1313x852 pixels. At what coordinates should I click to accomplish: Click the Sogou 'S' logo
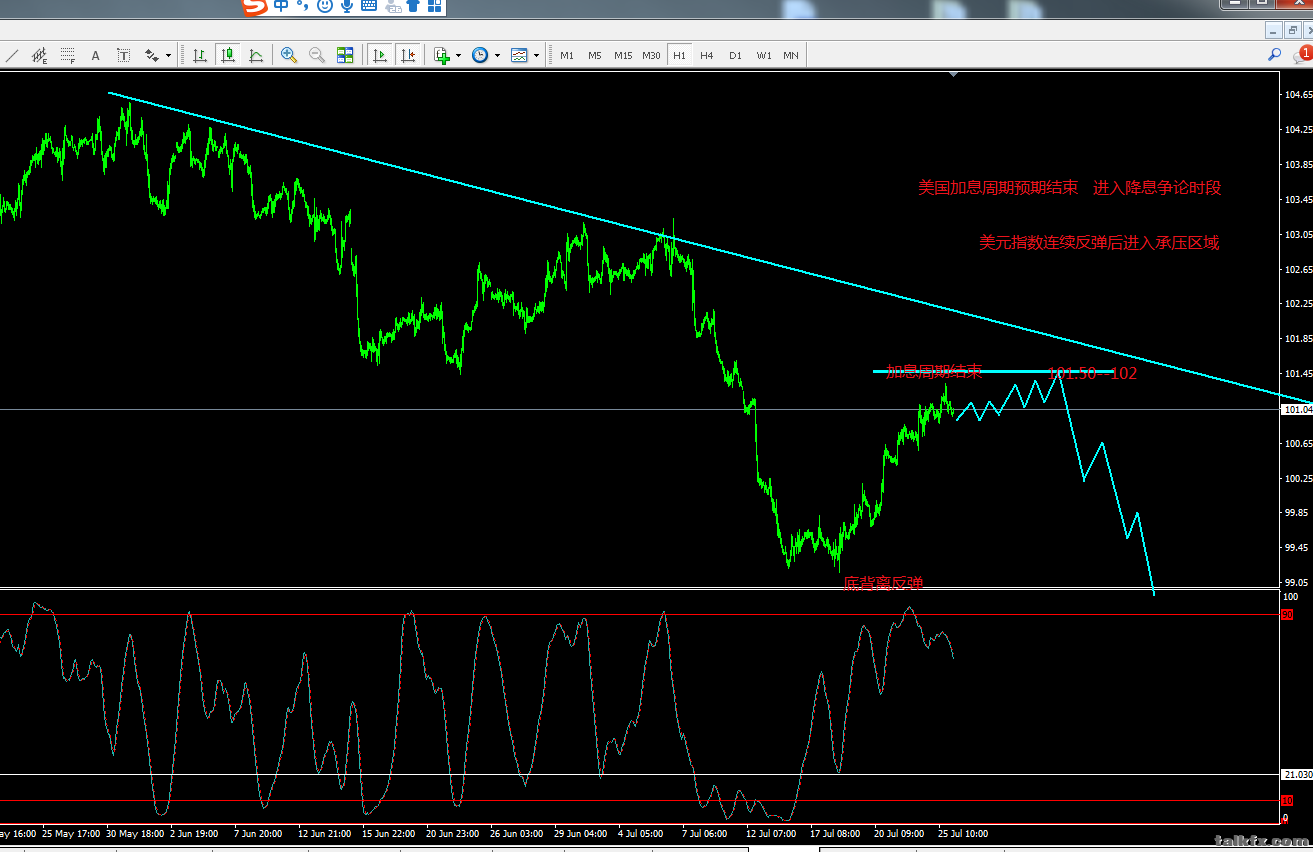click(256, 7)
